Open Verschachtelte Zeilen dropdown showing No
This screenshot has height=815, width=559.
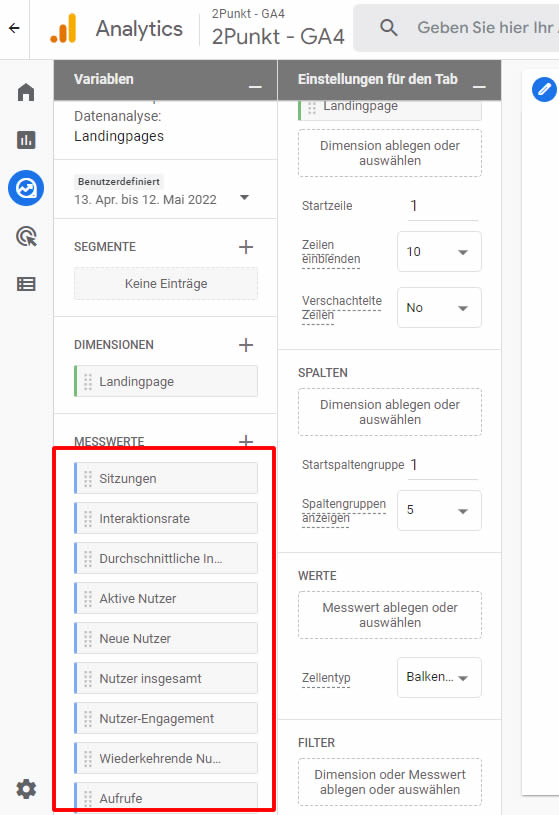tap(439, 308)
